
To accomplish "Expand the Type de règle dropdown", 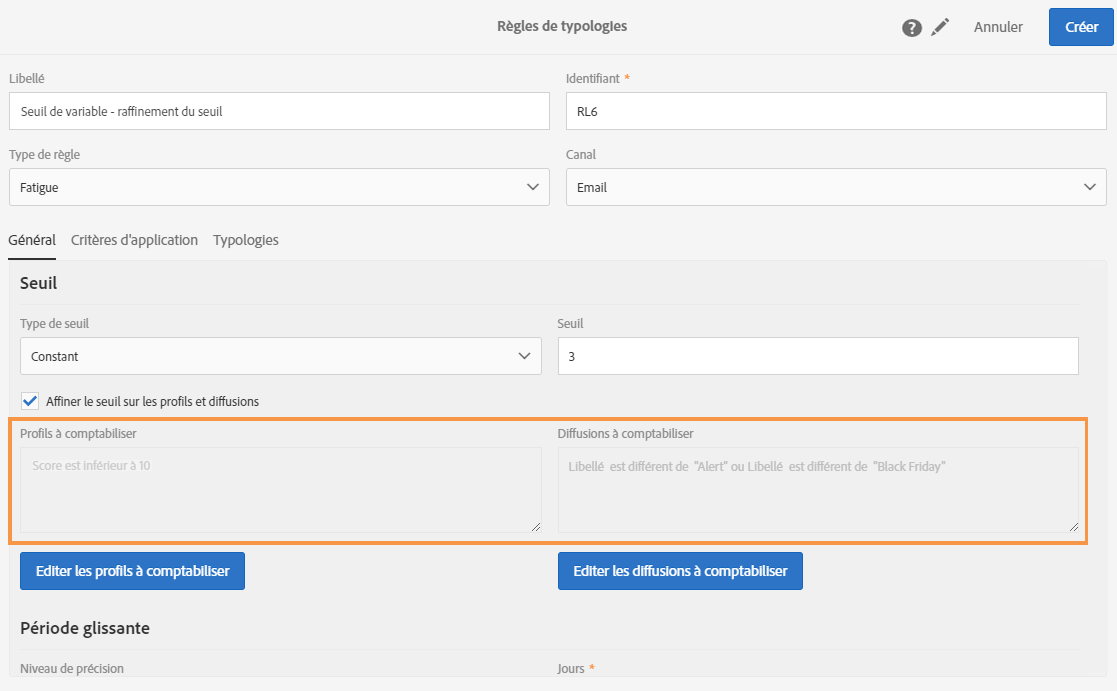I will point(279,187).
